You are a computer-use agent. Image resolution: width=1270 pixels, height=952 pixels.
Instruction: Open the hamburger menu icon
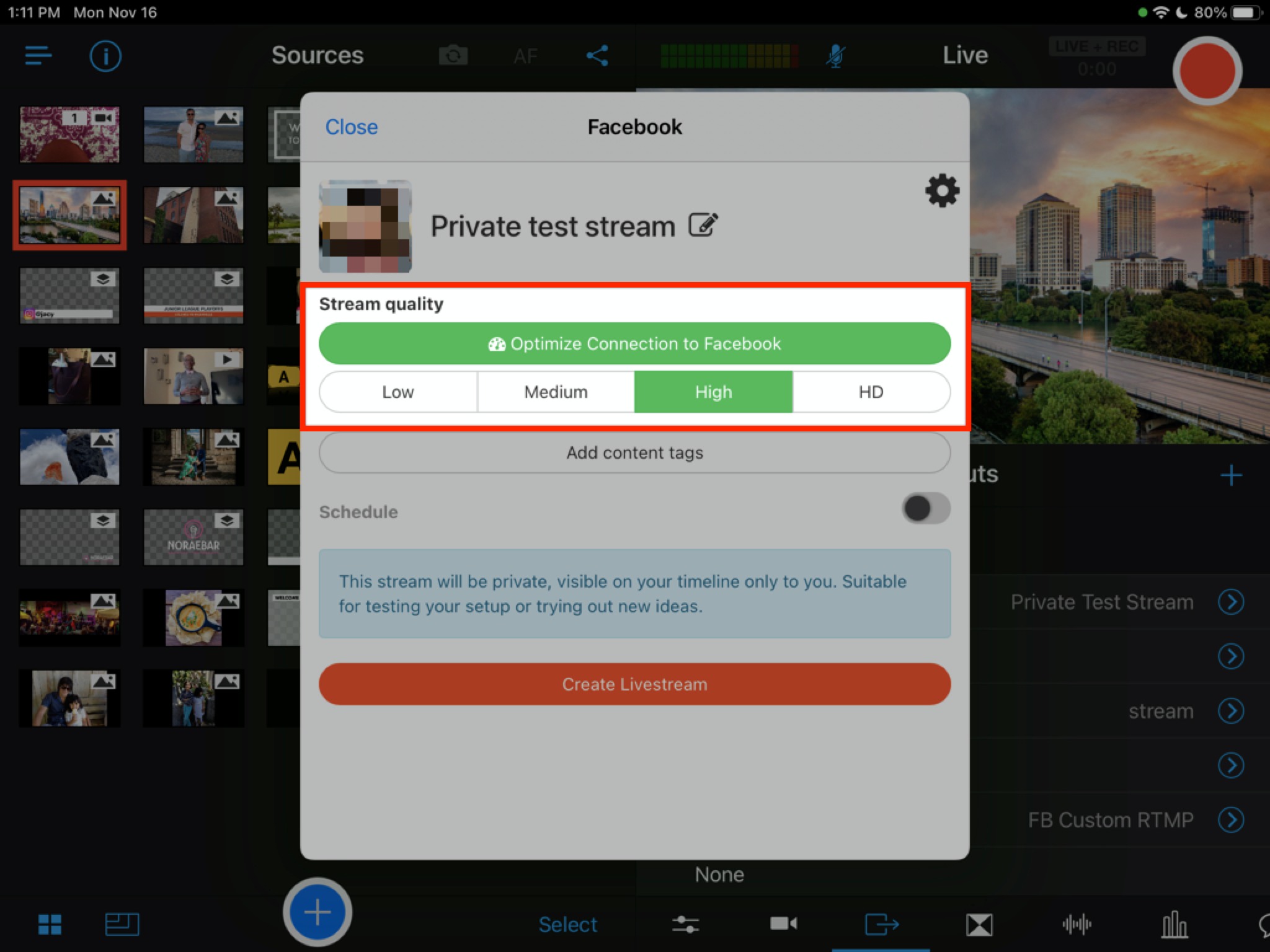[x=38, y=56]
